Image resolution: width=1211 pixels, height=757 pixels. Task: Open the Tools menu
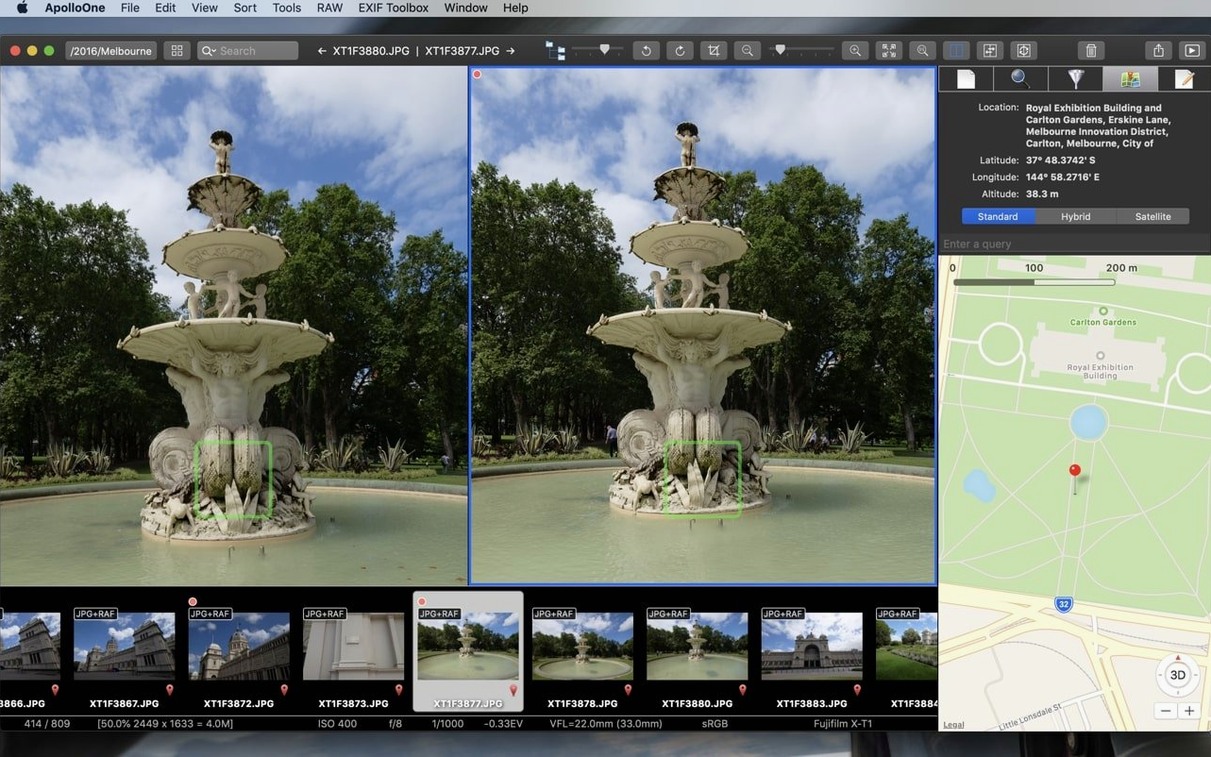(x=287, y=8)
